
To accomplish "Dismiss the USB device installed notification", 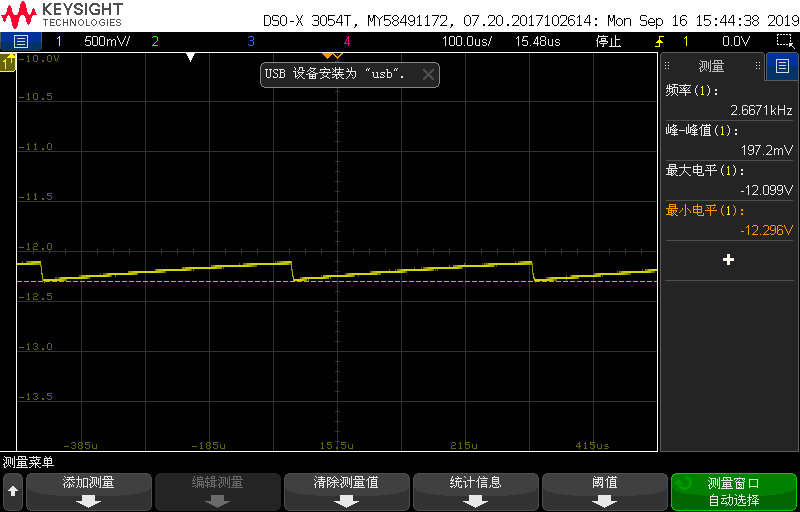I will coord(429,75).
